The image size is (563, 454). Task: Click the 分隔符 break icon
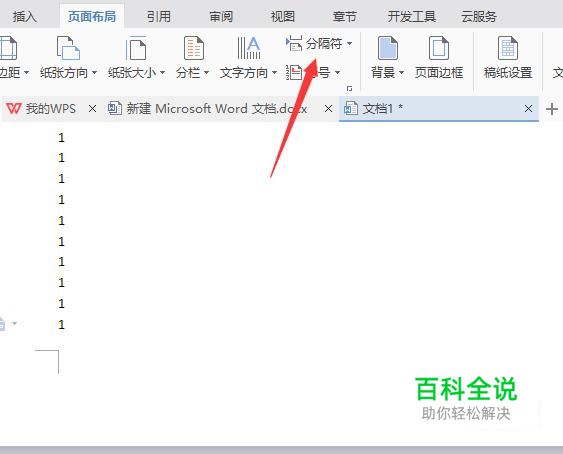[294, 43]
